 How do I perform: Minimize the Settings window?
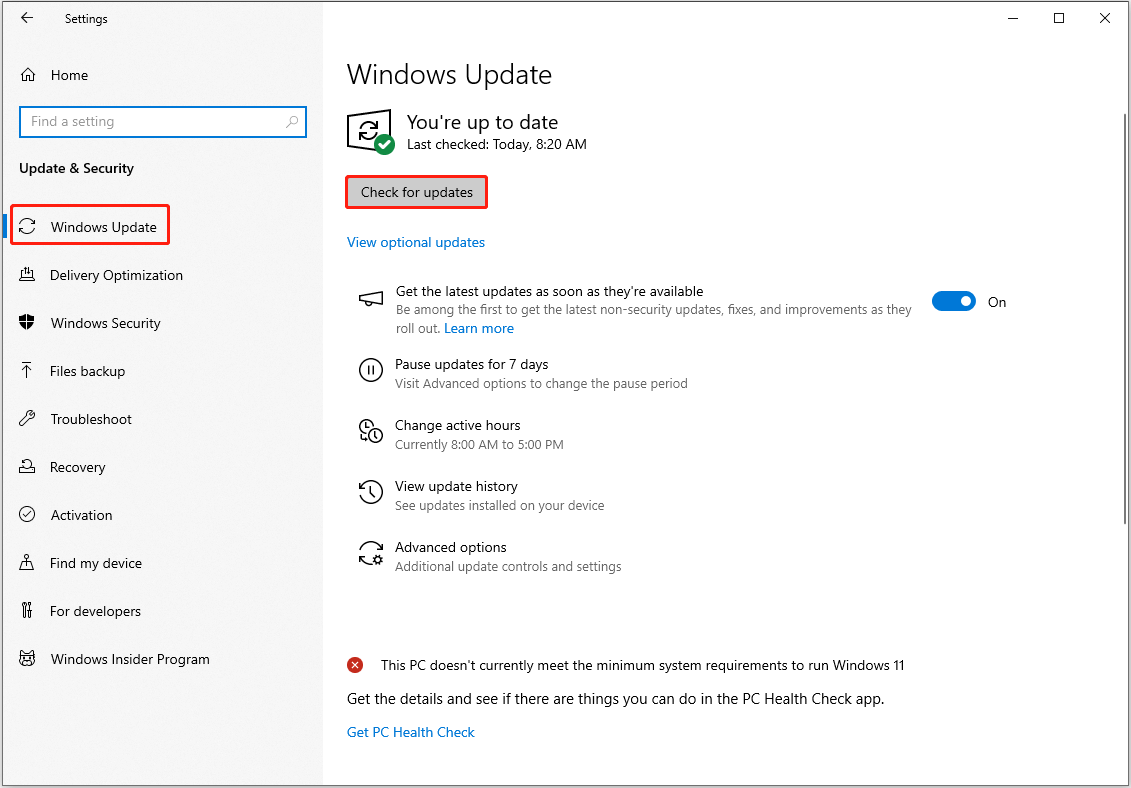coord(1013,19)
